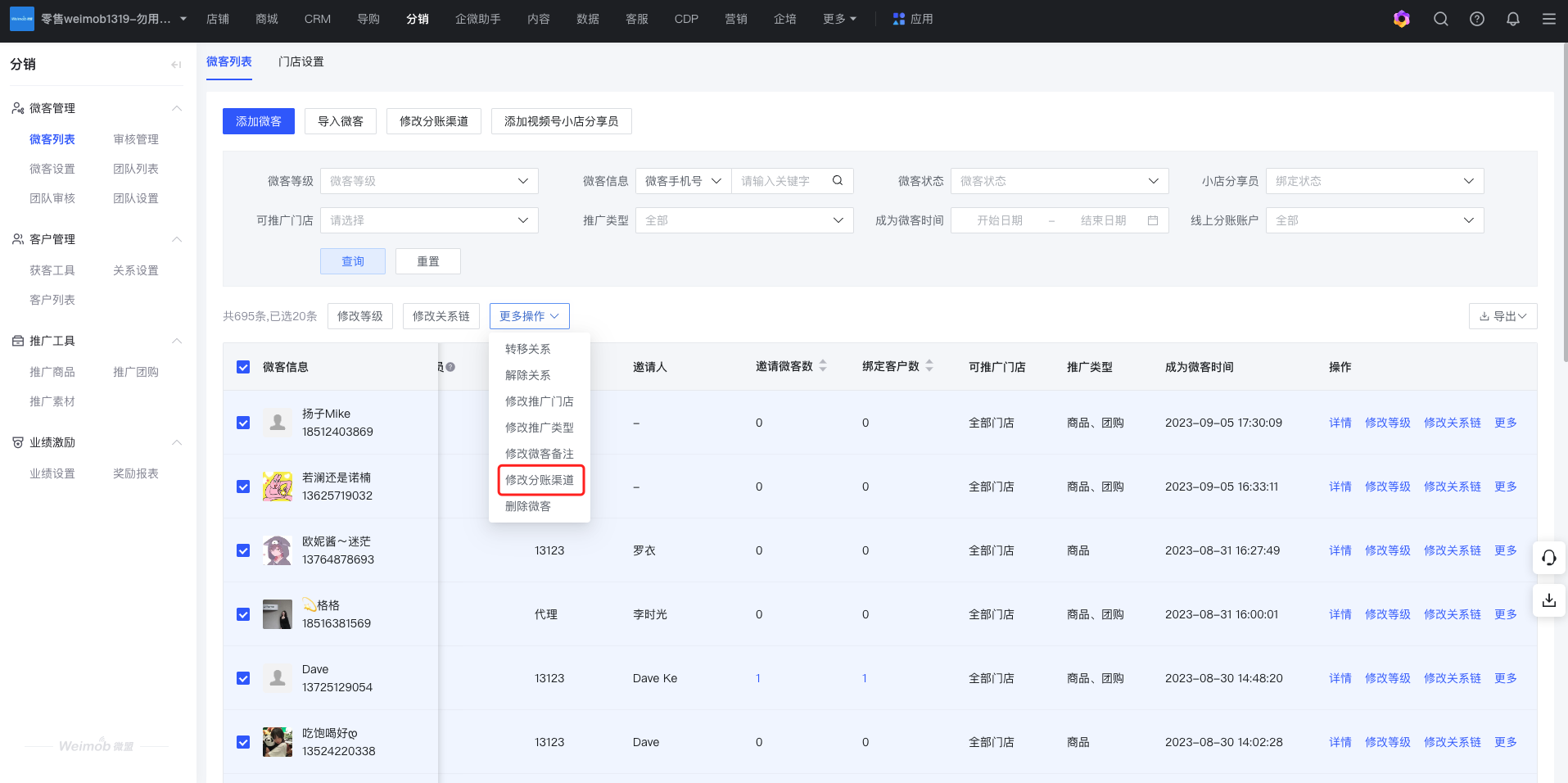Collapse the 分销 sidebar with arrow icon

click(176, 65)
